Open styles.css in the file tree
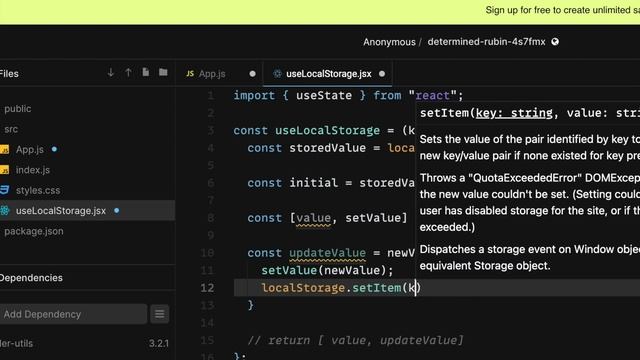This screenshot has height=360, width=640. pos(38,190)
